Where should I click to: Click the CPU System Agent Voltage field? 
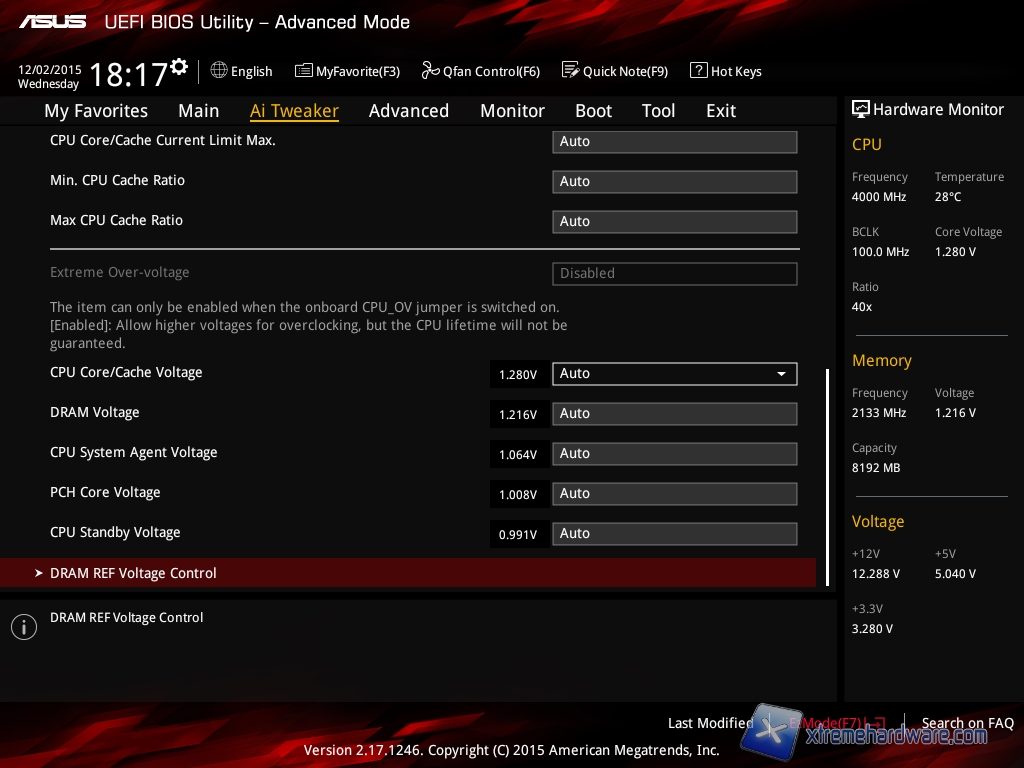click(x=674, y=454)
